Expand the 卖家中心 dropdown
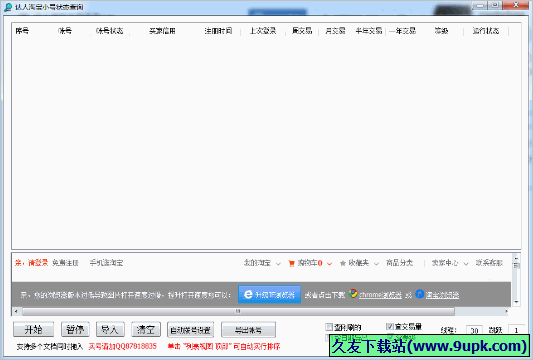This screenshot has height=360, width=533. (466, 263)
